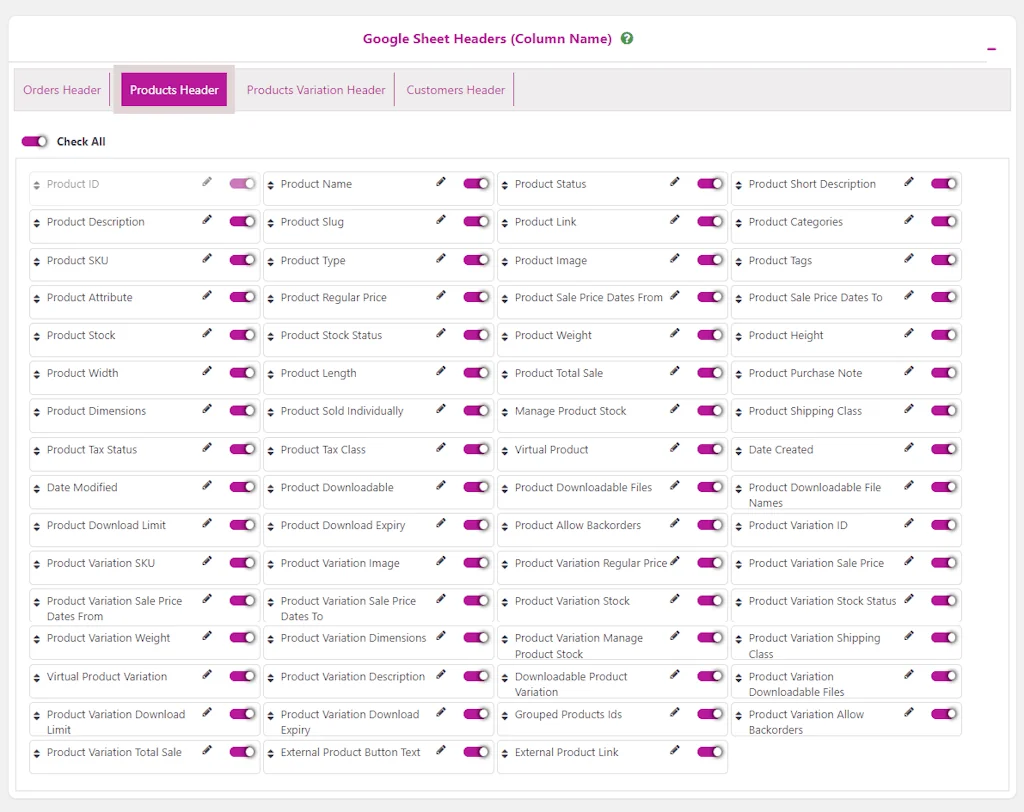Open the help tooltip beside the title
Image resolution: width=1024 pixels, height=812 pixels.
coord(627,38)
